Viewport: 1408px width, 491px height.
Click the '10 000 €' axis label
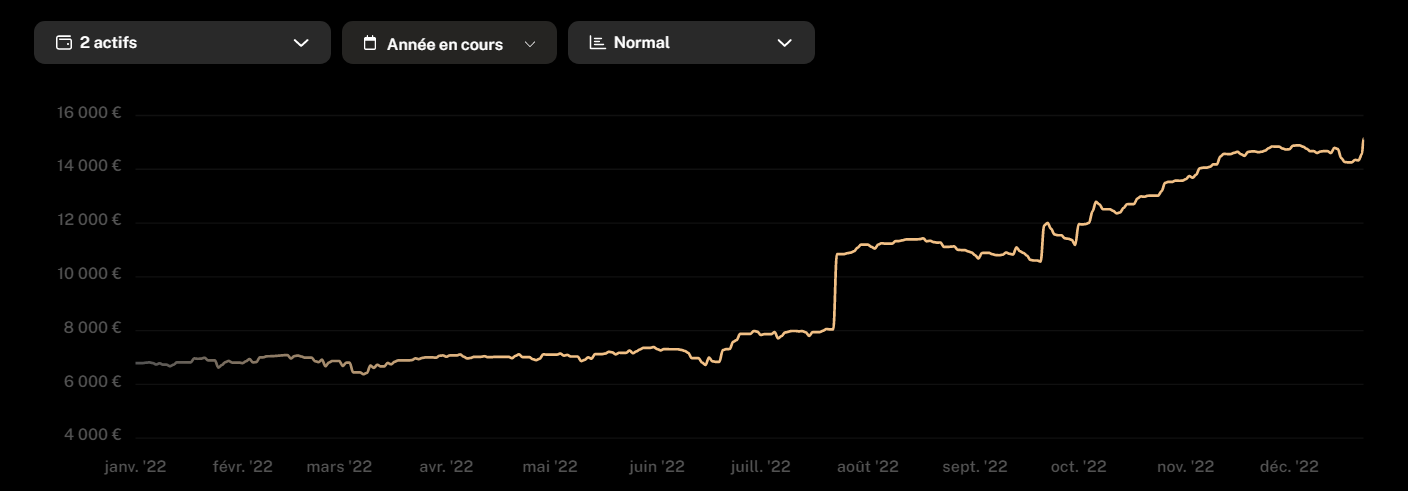tap(88, 274)
